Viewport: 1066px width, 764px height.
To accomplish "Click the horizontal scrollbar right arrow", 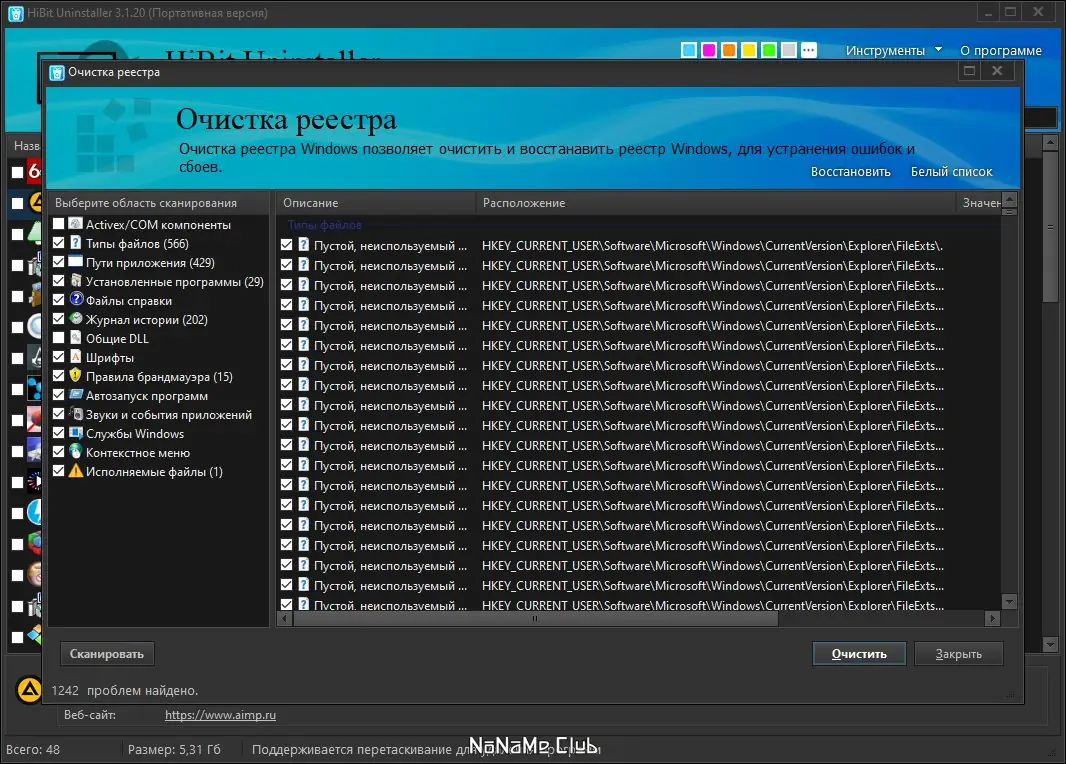I will pyautogui.click(x=992, y=619).
